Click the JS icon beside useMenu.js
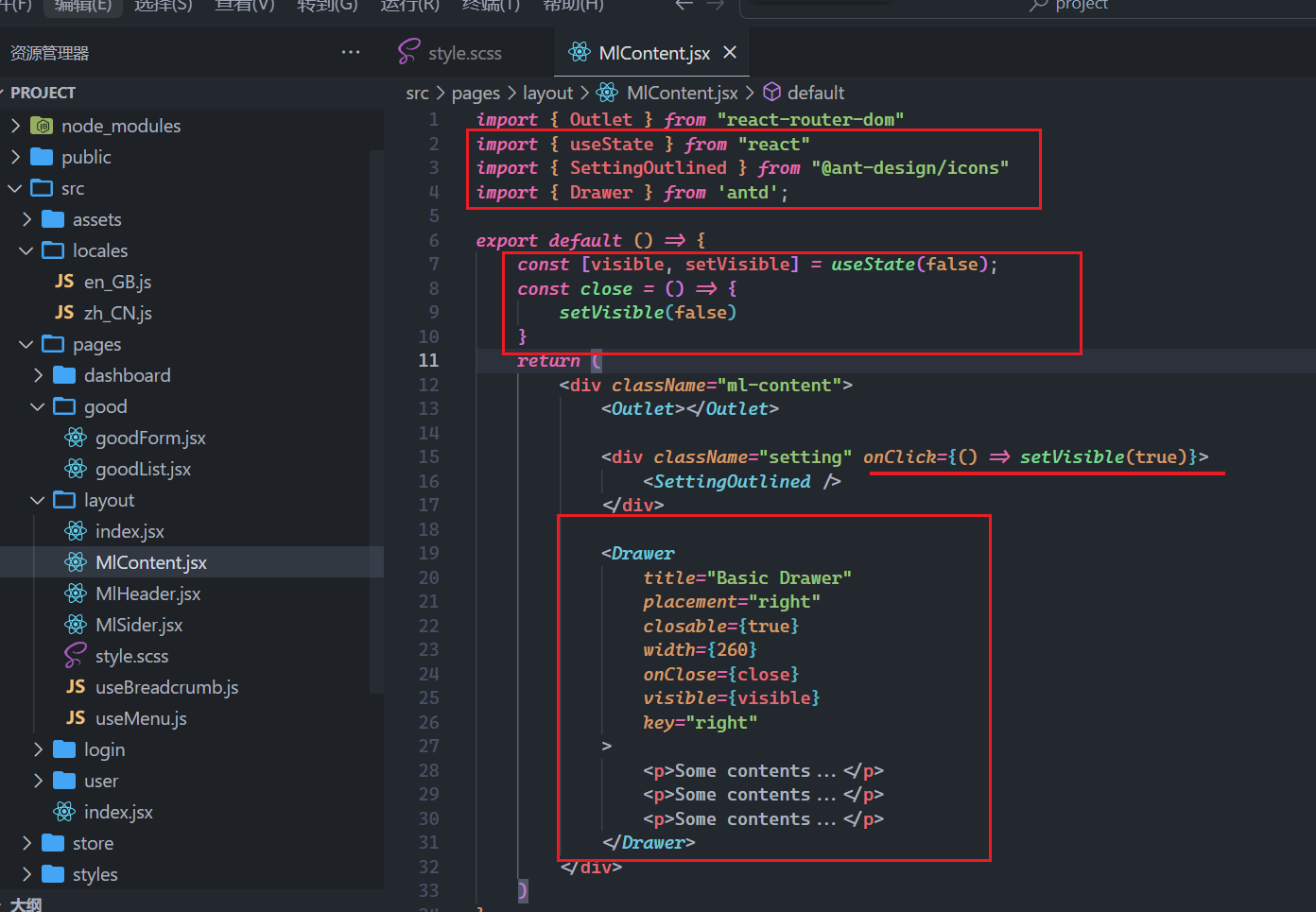 tap(76, 717)
